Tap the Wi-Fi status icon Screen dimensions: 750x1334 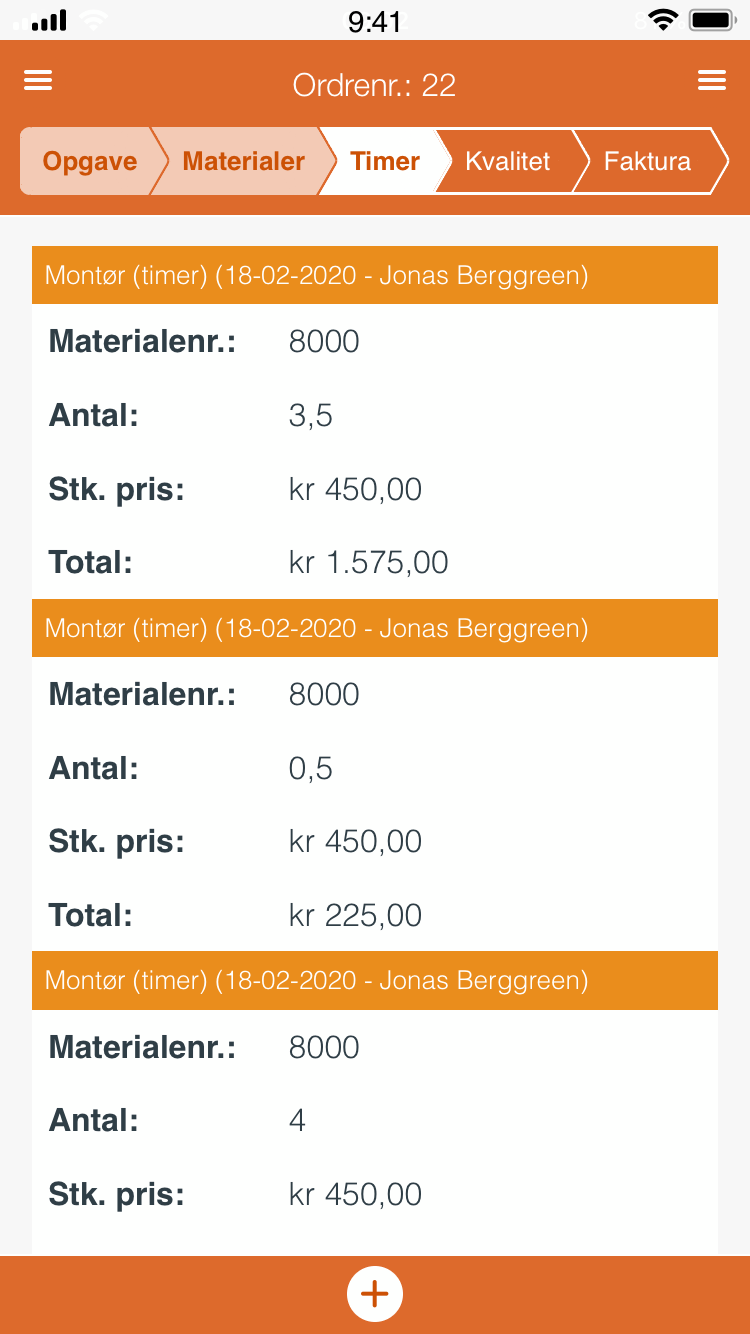[662, 19]
